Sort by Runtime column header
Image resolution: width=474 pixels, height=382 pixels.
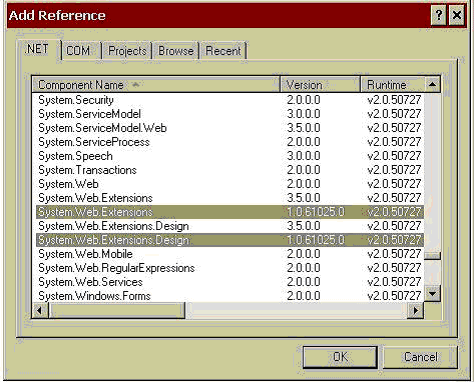click(393, 85)
